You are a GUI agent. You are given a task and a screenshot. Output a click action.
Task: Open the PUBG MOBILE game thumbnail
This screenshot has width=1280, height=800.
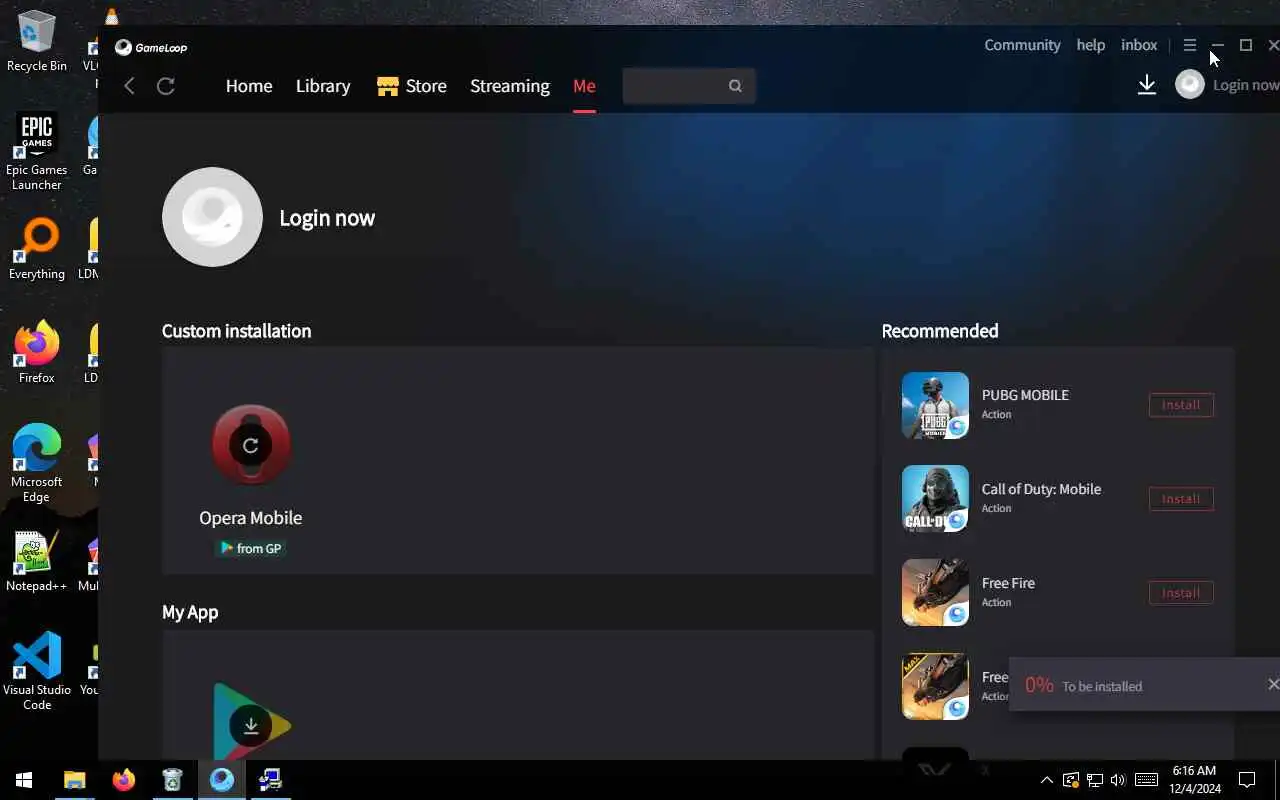pos(935,405)
